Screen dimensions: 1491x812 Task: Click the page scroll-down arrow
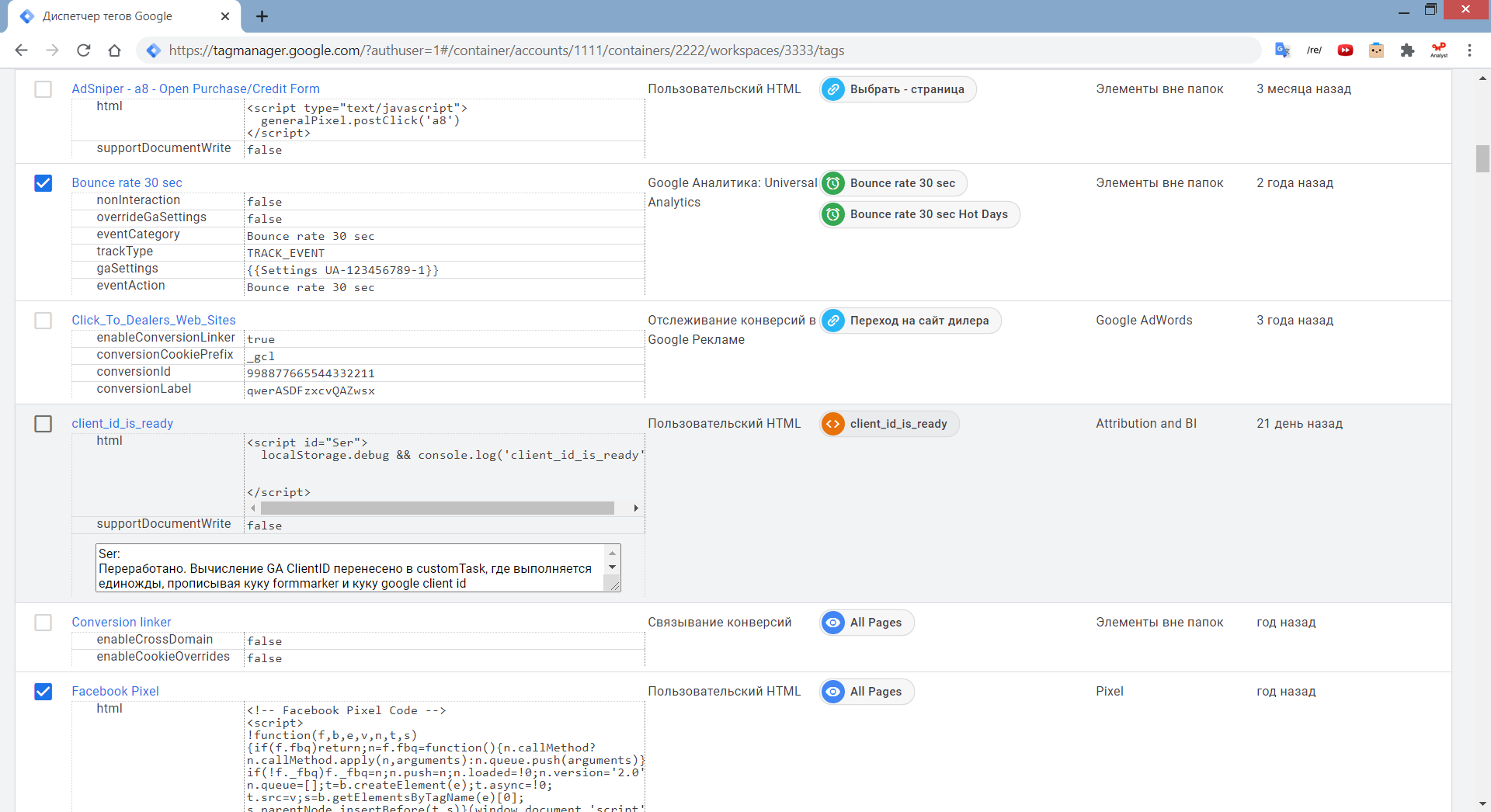1482,804
